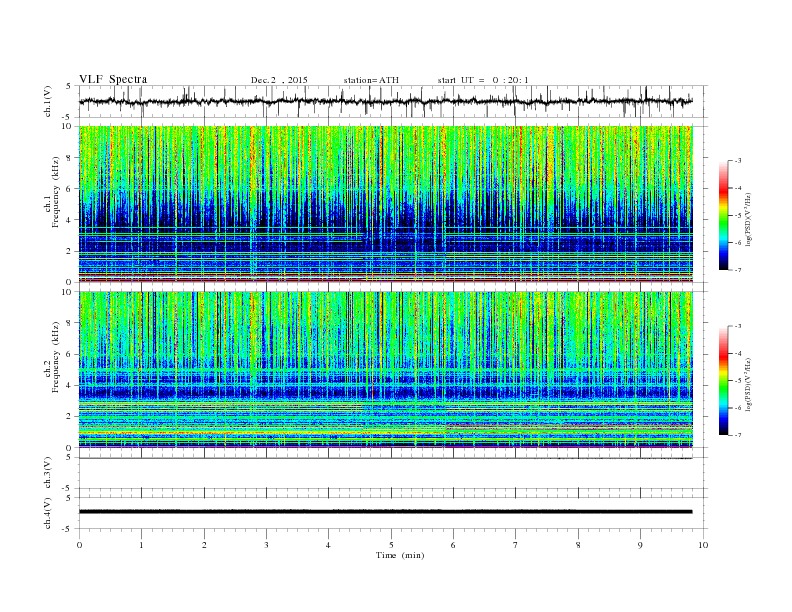792x612 pixels.
Task: Click the "ch.3(V)" axis label
Action: click(x=48, y=473)
